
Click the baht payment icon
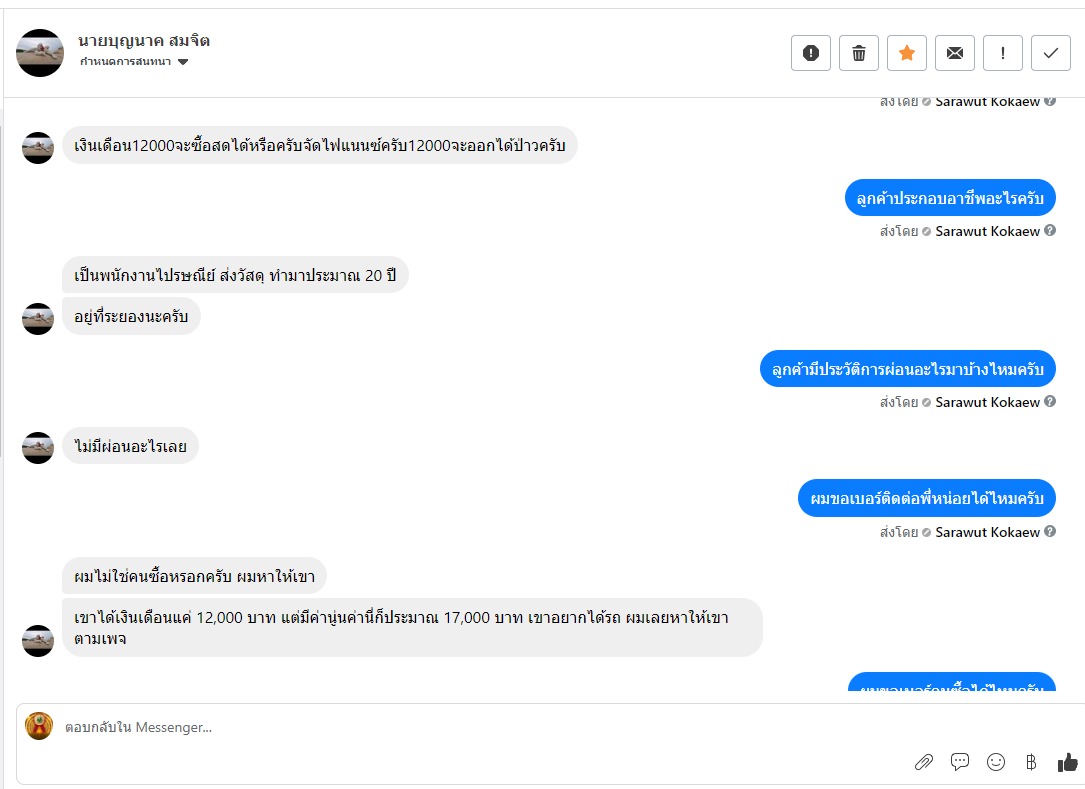pyautogui.click(x=1031, y=762)
